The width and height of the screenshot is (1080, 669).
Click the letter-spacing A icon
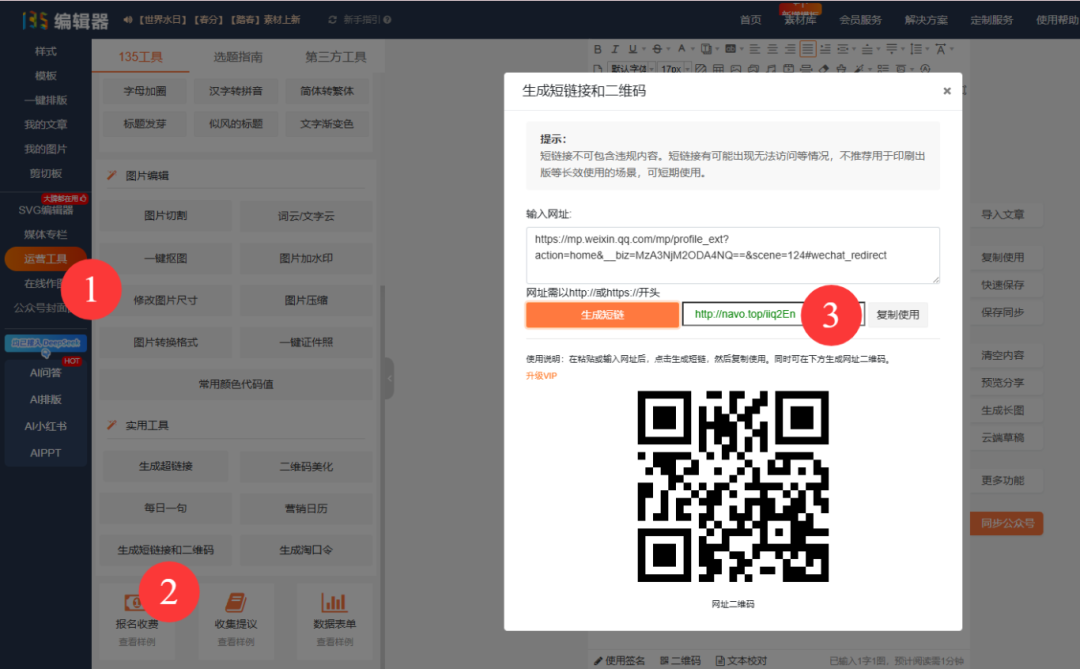click(x=940, y=49)
